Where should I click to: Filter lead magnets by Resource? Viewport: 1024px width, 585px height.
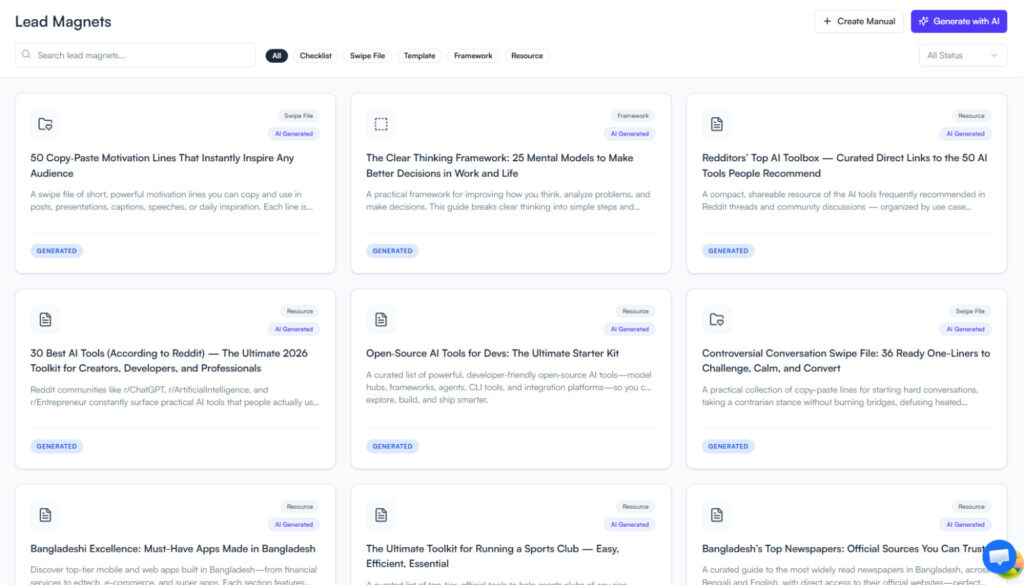pos(527,56)
